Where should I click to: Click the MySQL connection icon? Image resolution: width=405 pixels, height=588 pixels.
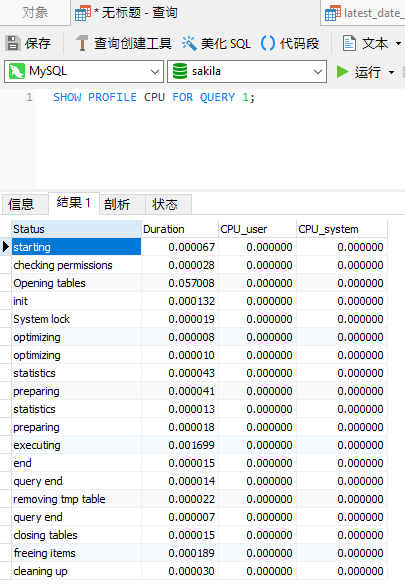(16, 71)
